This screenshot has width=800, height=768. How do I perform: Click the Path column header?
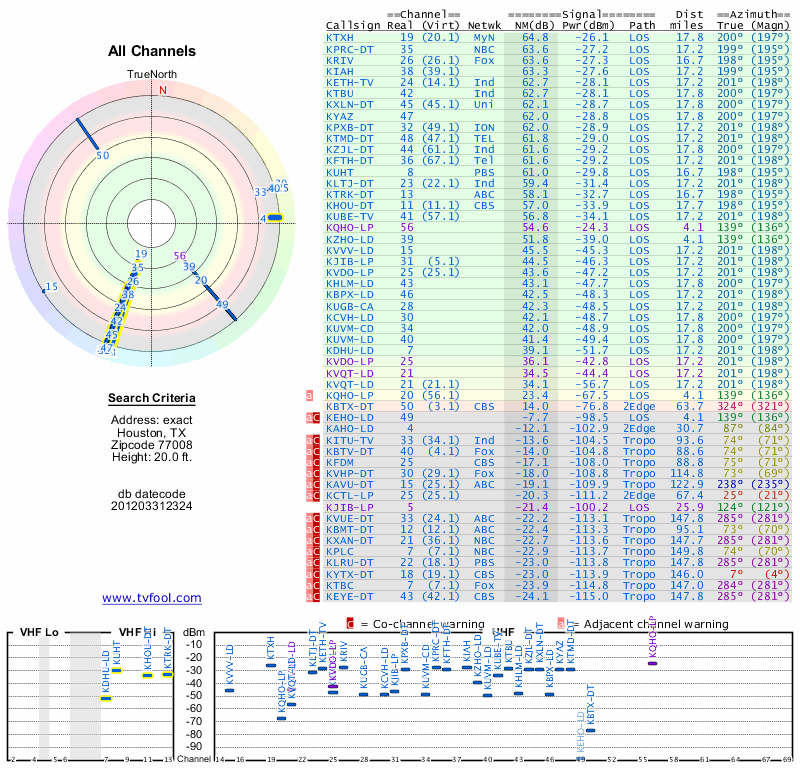tap(642, 26)
